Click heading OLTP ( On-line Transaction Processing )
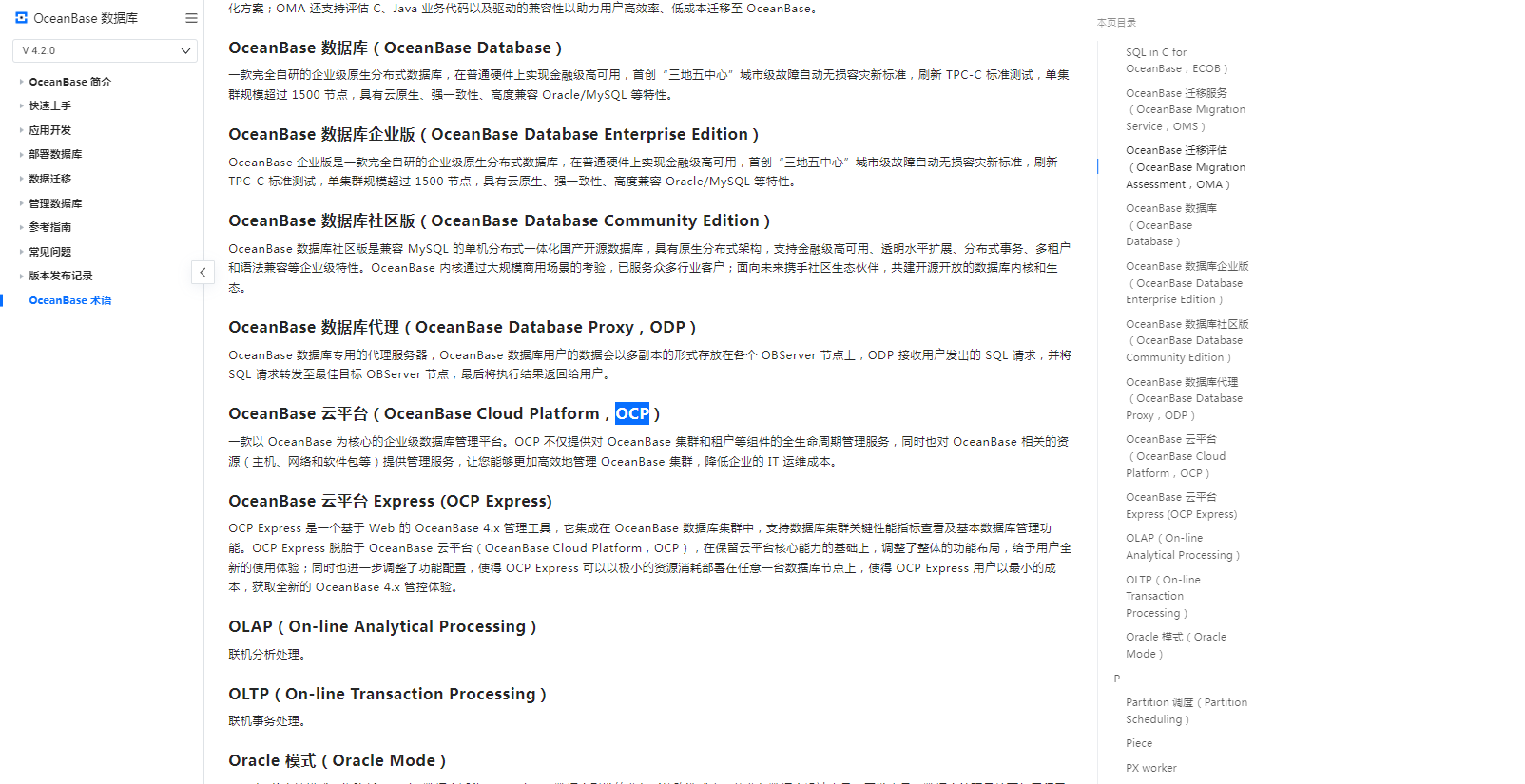The width and height of the screenshot is (1525, 784). pos(387,694)
